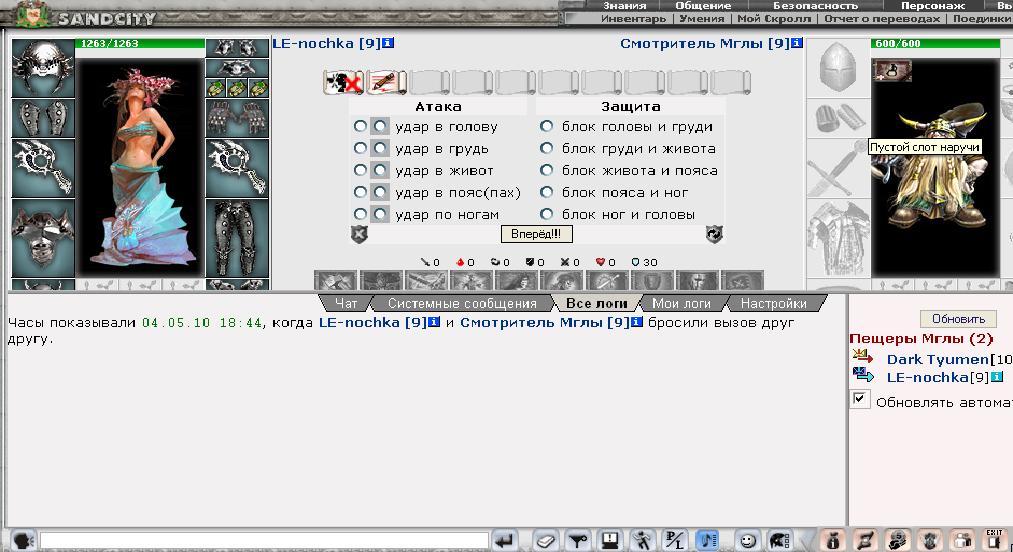Click the P/L toolbar icon
This screenshot has width=1013, height=552.
tap(674, 540)
